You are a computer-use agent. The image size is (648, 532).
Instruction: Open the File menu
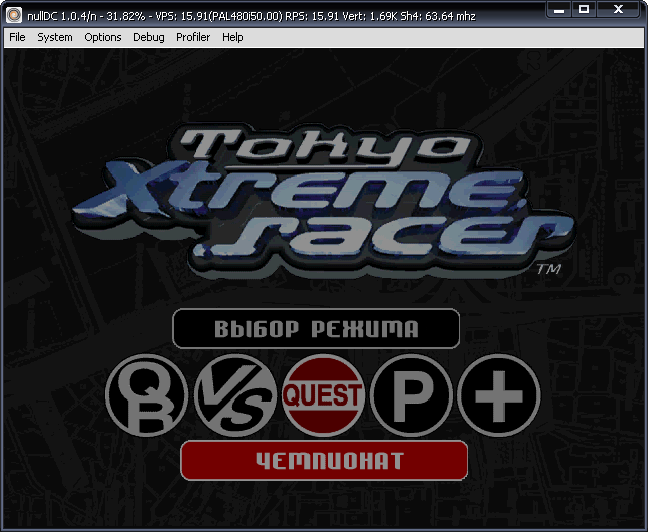(17, 37)
